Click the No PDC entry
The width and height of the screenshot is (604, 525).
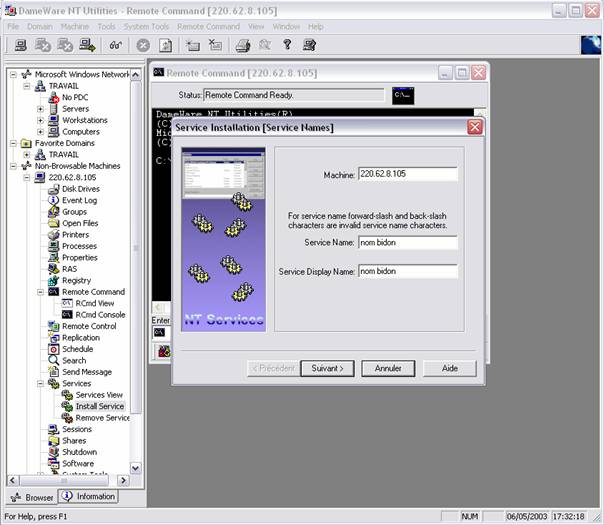[75, 97]
